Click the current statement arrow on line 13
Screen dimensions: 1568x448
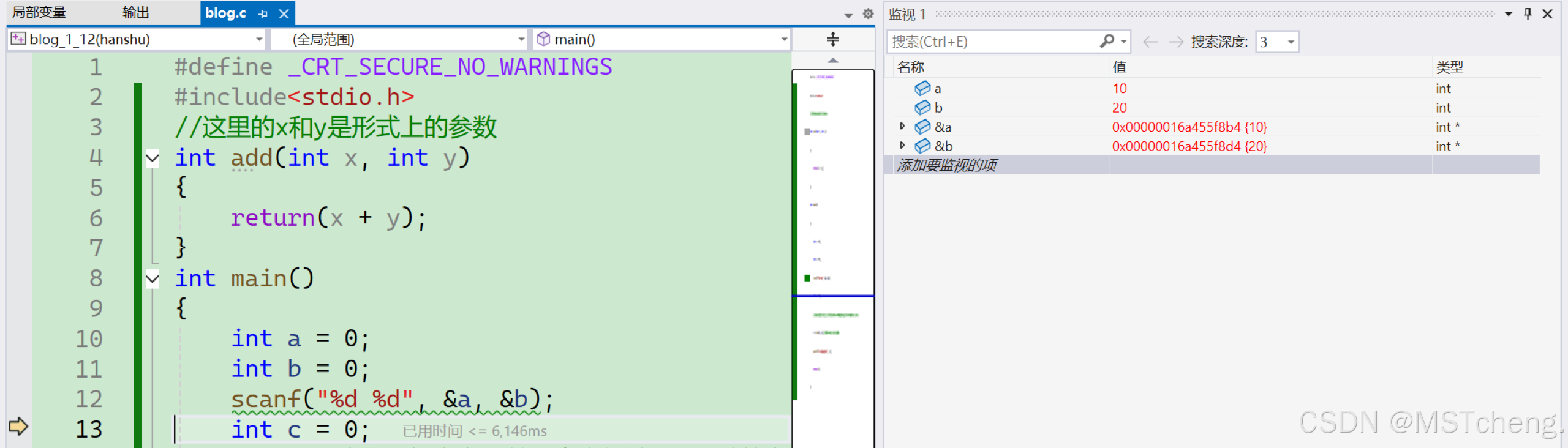point(18,426)
